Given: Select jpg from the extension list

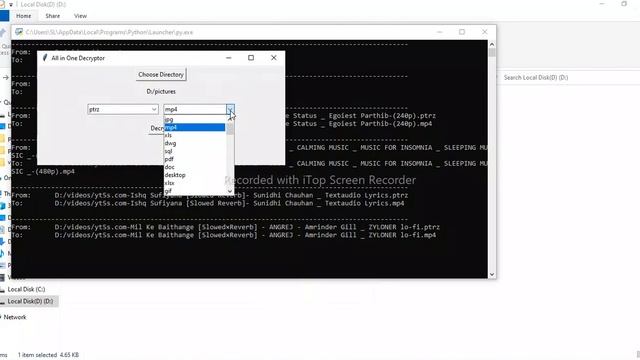Looking at the screenshot, I should pyautogui.click(x=195, y=120).
